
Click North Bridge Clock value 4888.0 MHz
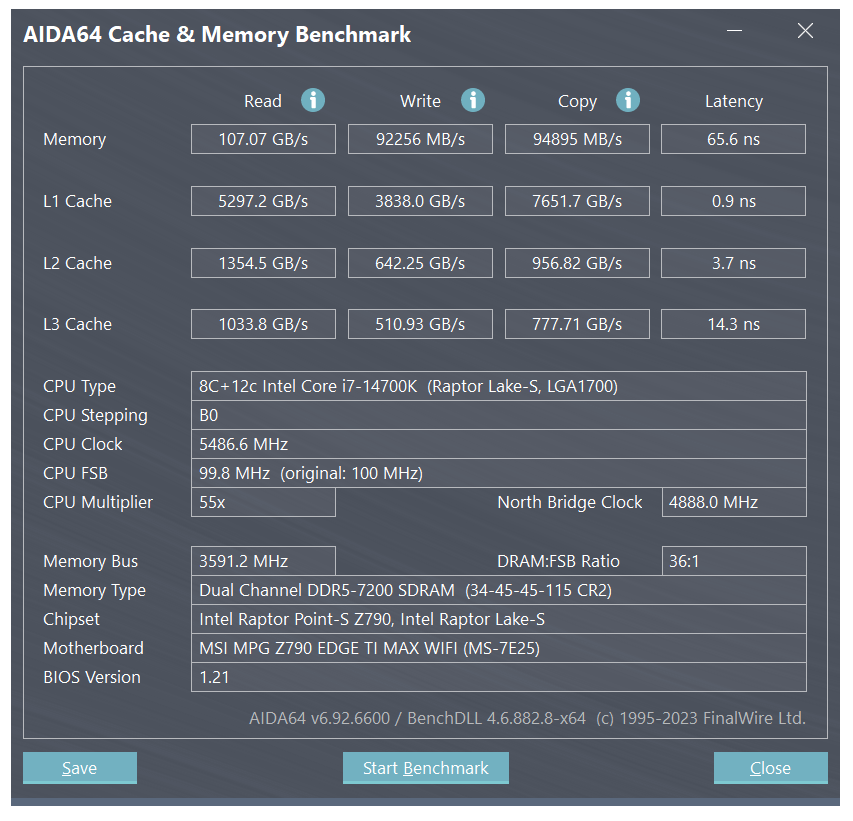click(x=734, y=502)
